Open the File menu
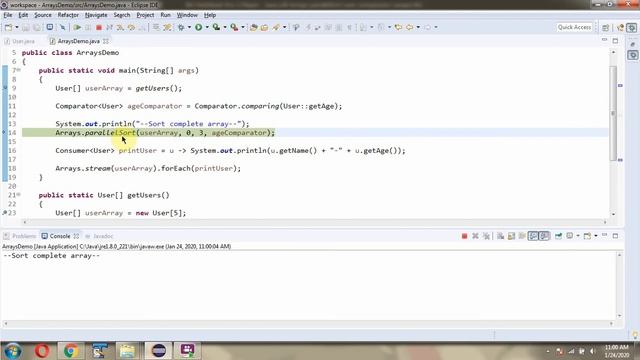This screenshot has height=360, width=640. click(8, 15)
